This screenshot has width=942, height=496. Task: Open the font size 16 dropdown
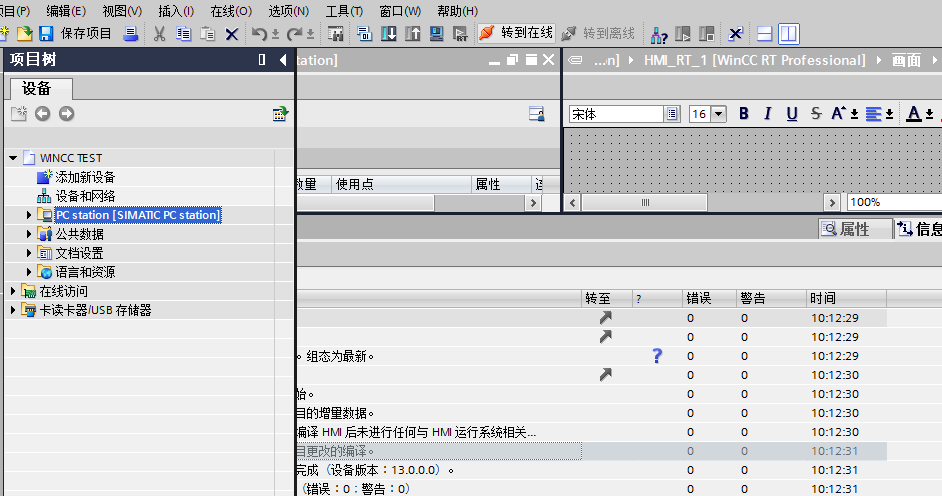pyautogui.click(x=719, y=114)
